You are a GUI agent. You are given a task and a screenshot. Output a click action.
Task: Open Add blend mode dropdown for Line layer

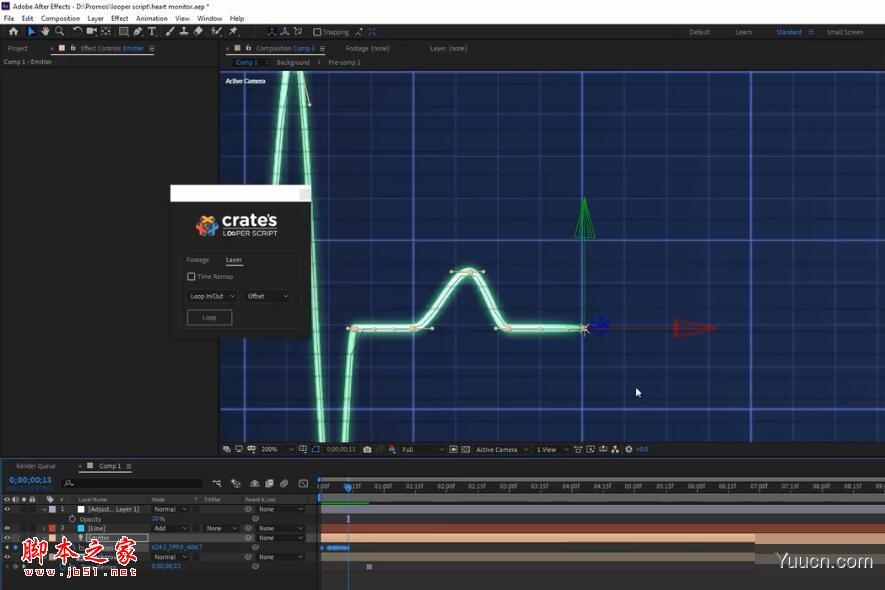click(x=170, y=528)
